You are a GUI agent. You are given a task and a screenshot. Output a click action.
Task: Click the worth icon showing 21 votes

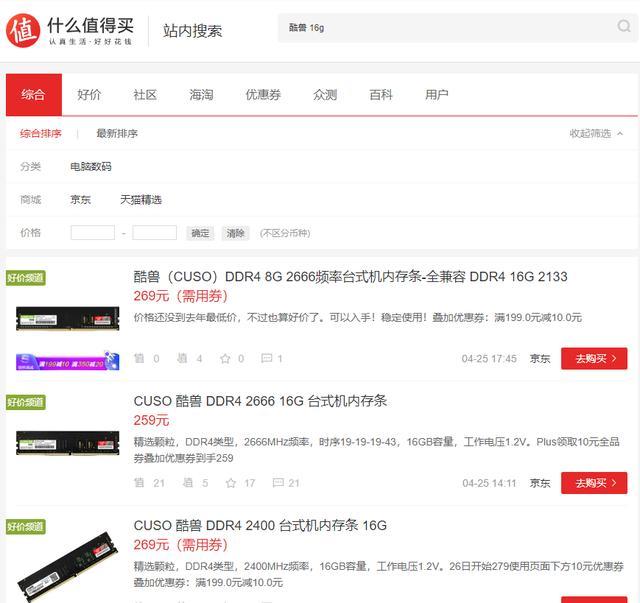coord(139,483)
